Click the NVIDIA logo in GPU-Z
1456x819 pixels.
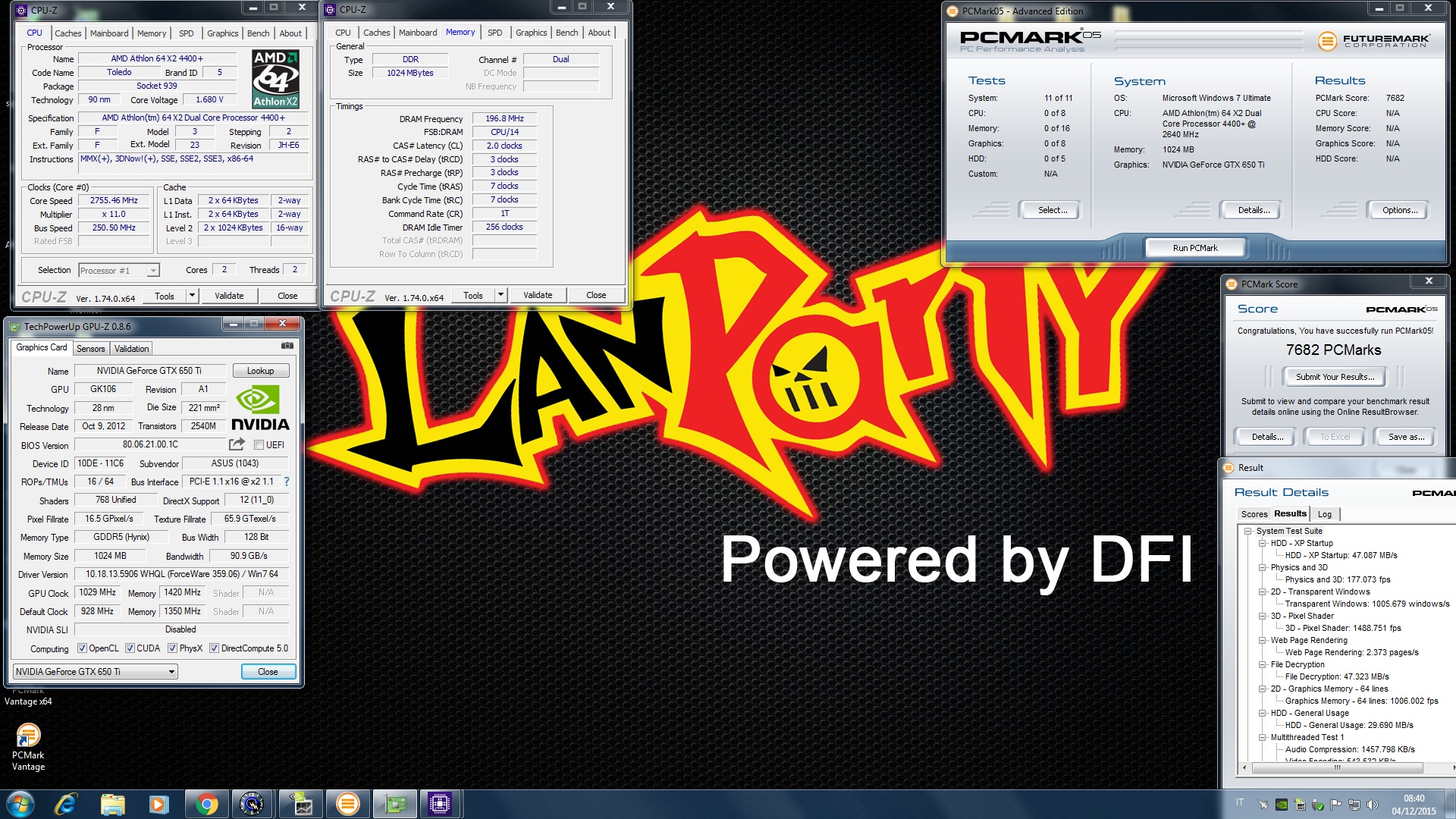[260, 409]
